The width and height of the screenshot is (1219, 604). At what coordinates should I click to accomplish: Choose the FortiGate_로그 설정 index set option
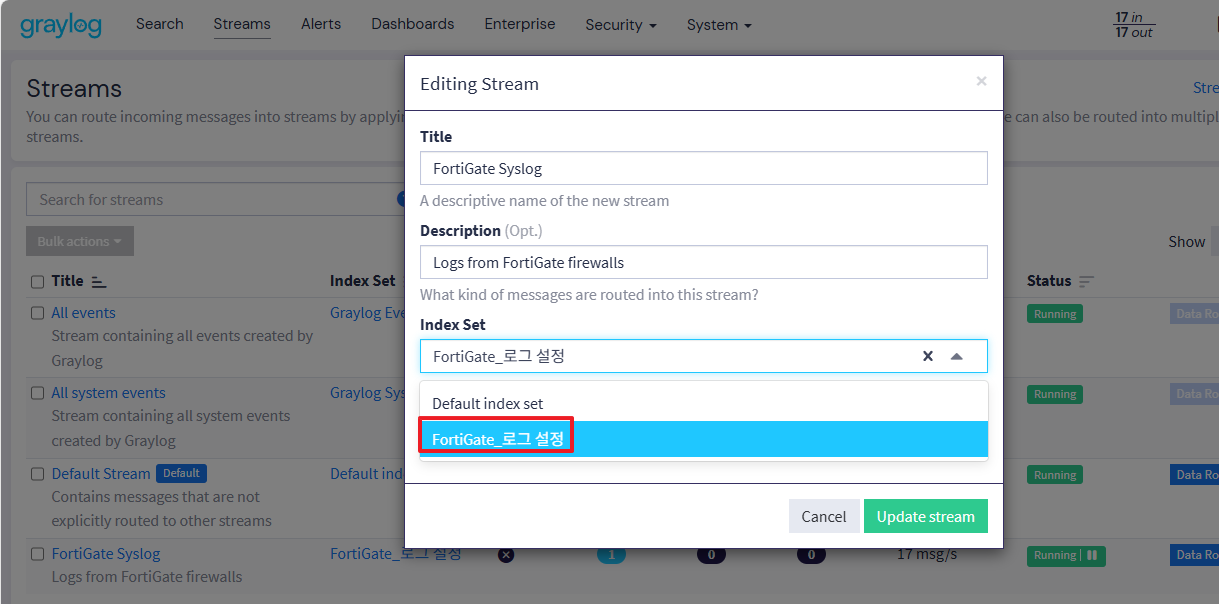coord(704,439)
